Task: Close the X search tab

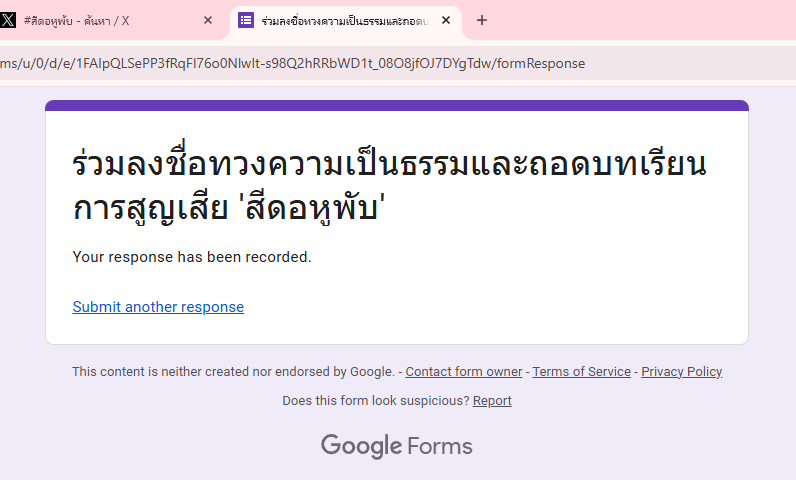Action: point(208,20)
